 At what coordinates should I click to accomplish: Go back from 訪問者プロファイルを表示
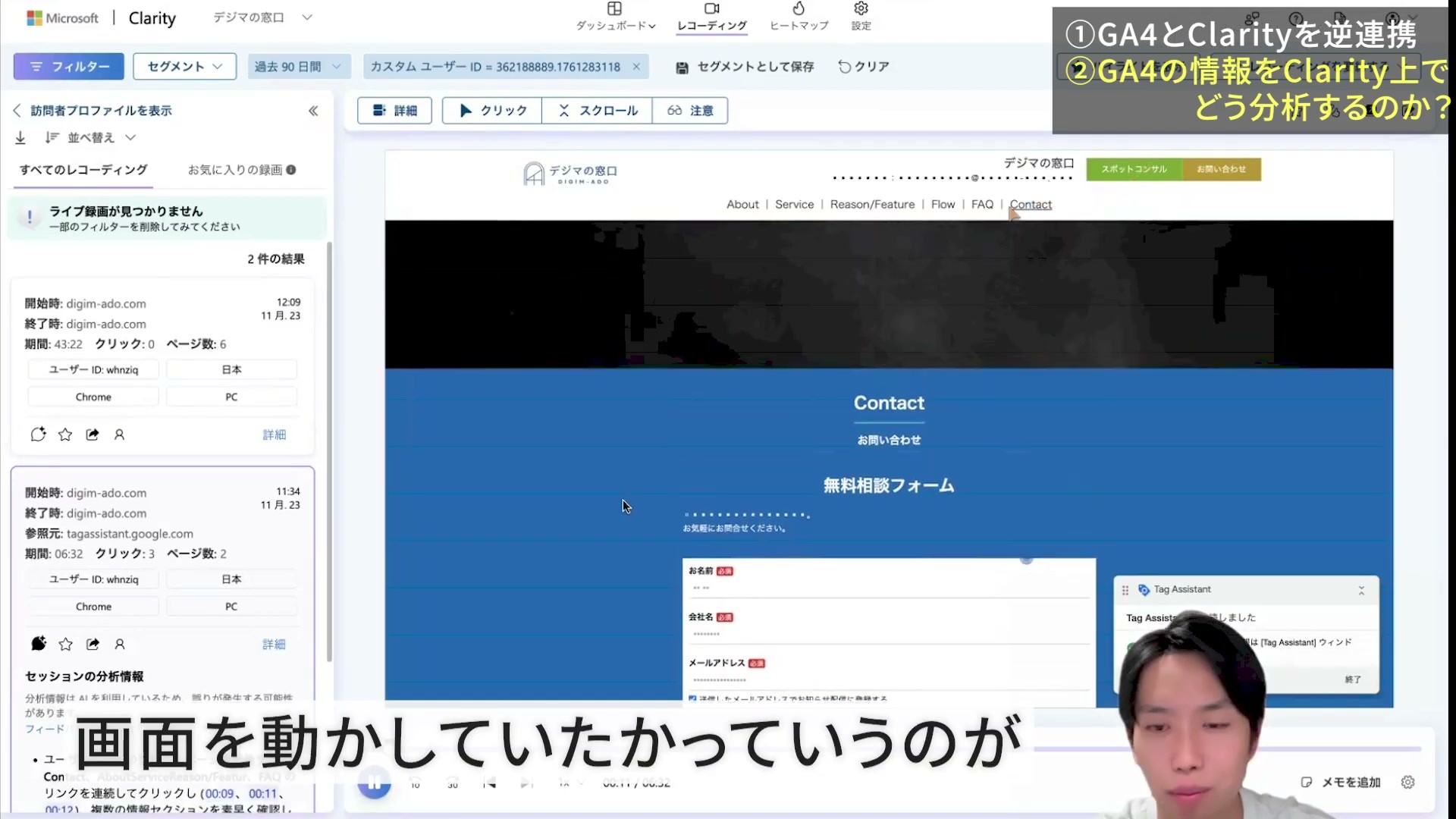coord(17,111)
